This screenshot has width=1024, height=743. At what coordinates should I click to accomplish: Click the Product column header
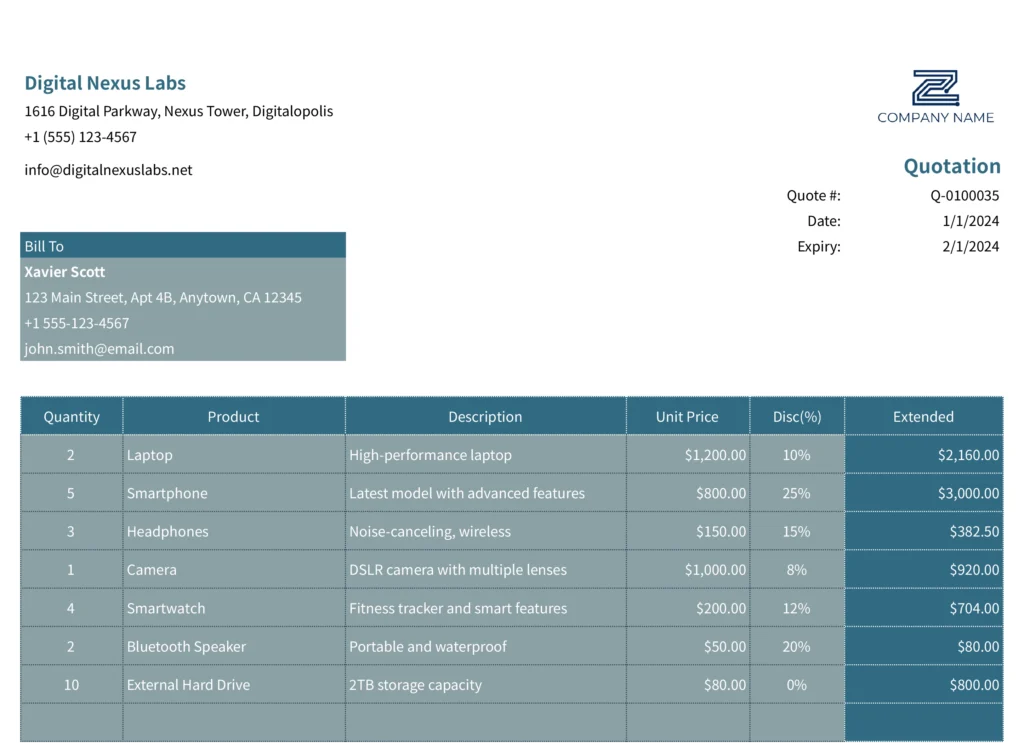[x=233, y=416]
